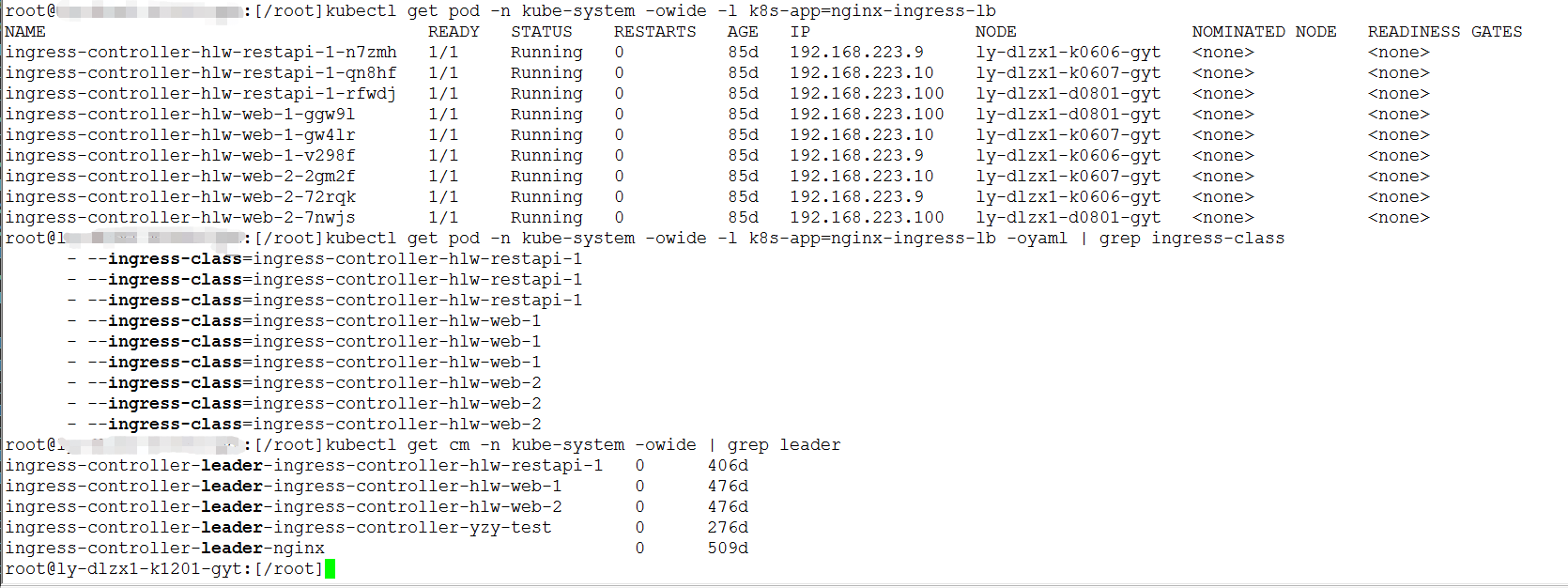Click pod name ingress-controller-hlw-restapi-1-n7zmh
Image resolution: width=1568 pixels, height=588 pixels.
[x=201, y=53]
